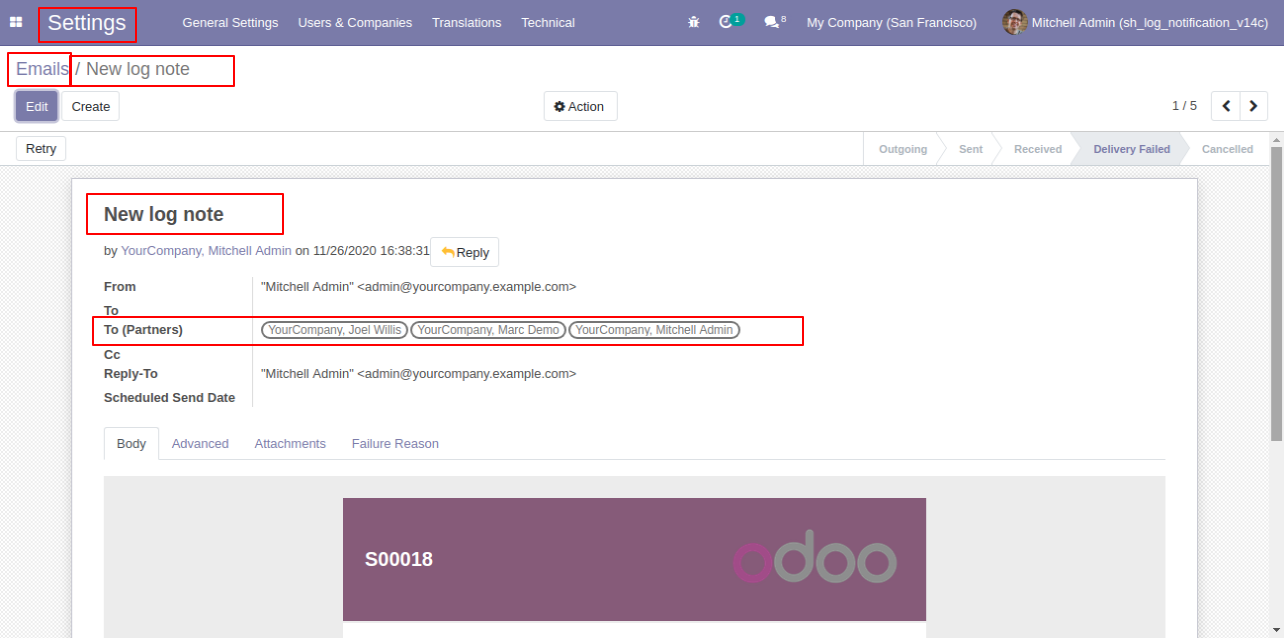The height and width of the screenshot is (638, 1284).
Task: Click the From email address value
Action: coord(418,287)
